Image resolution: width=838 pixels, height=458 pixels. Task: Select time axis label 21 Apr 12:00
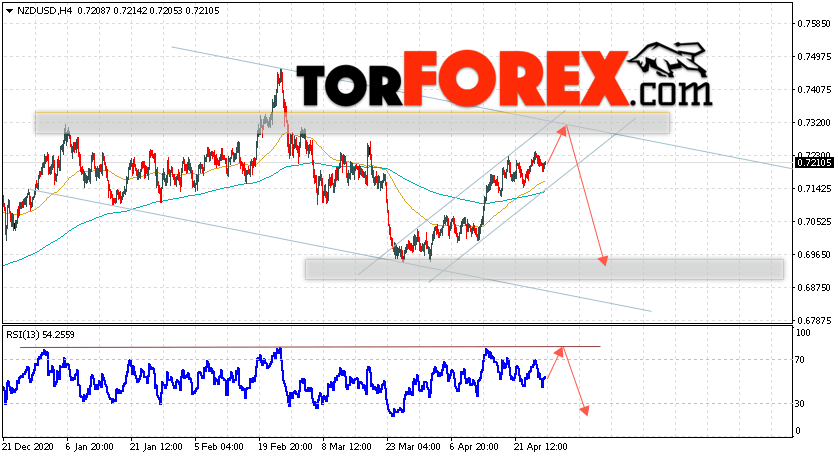pos(541,447)
